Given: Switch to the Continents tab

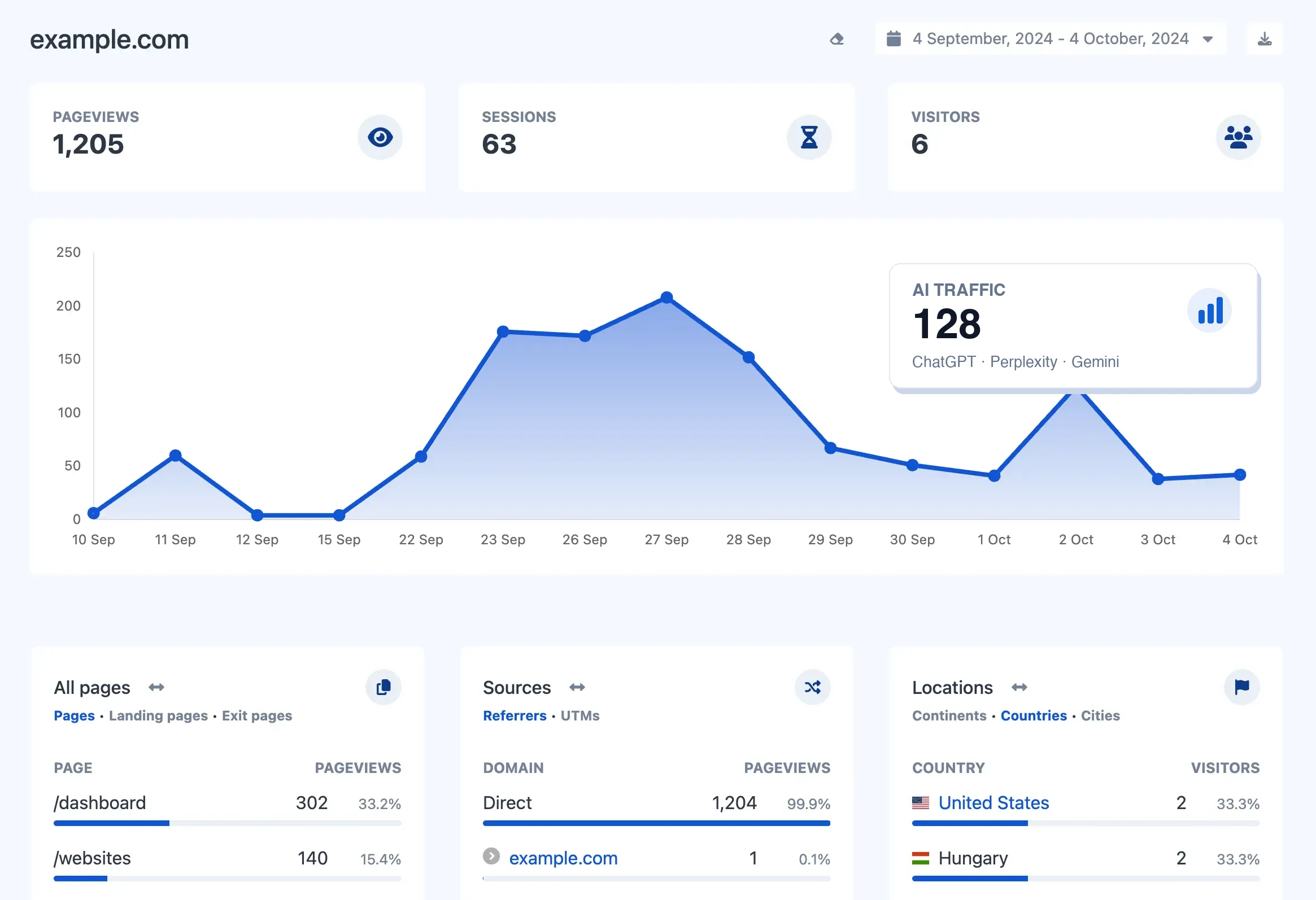Looking at the screenshot, I should tap(949, 715).
